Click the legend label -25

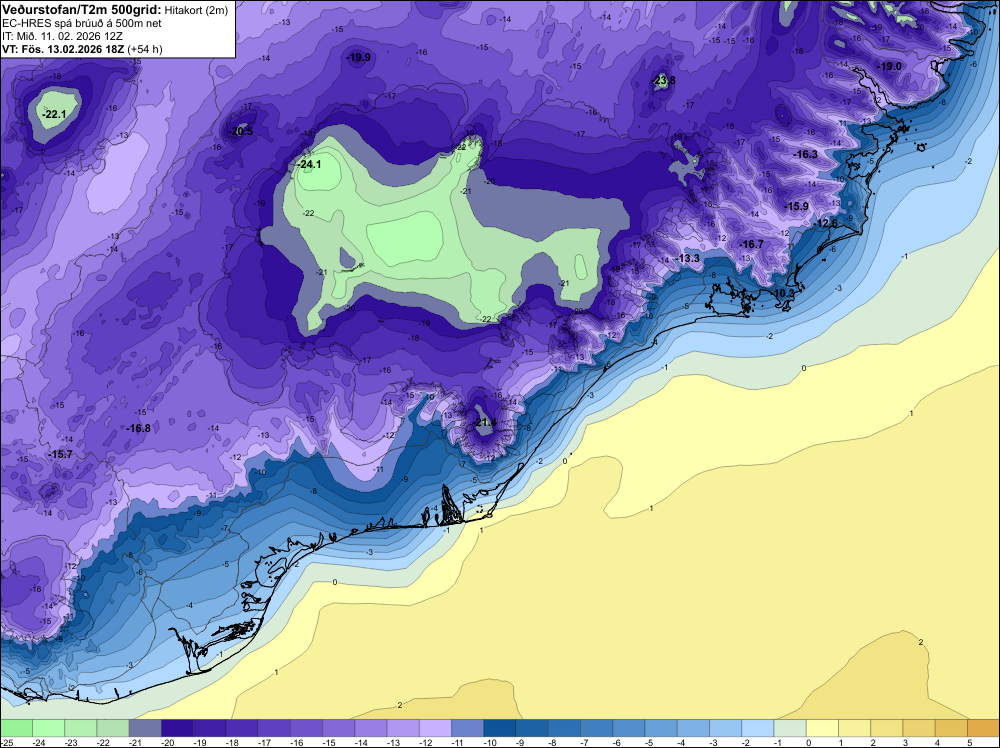point(6,742)
